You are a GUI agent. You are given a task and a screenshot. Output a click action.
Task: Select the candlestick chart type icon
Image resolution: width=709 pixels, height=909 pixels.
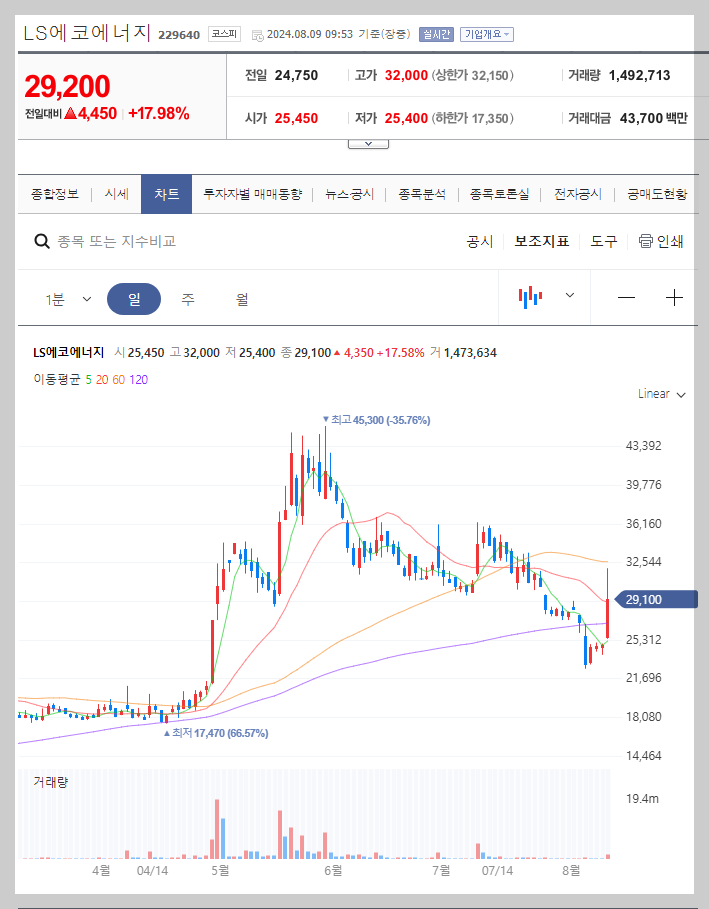(530, 297)
